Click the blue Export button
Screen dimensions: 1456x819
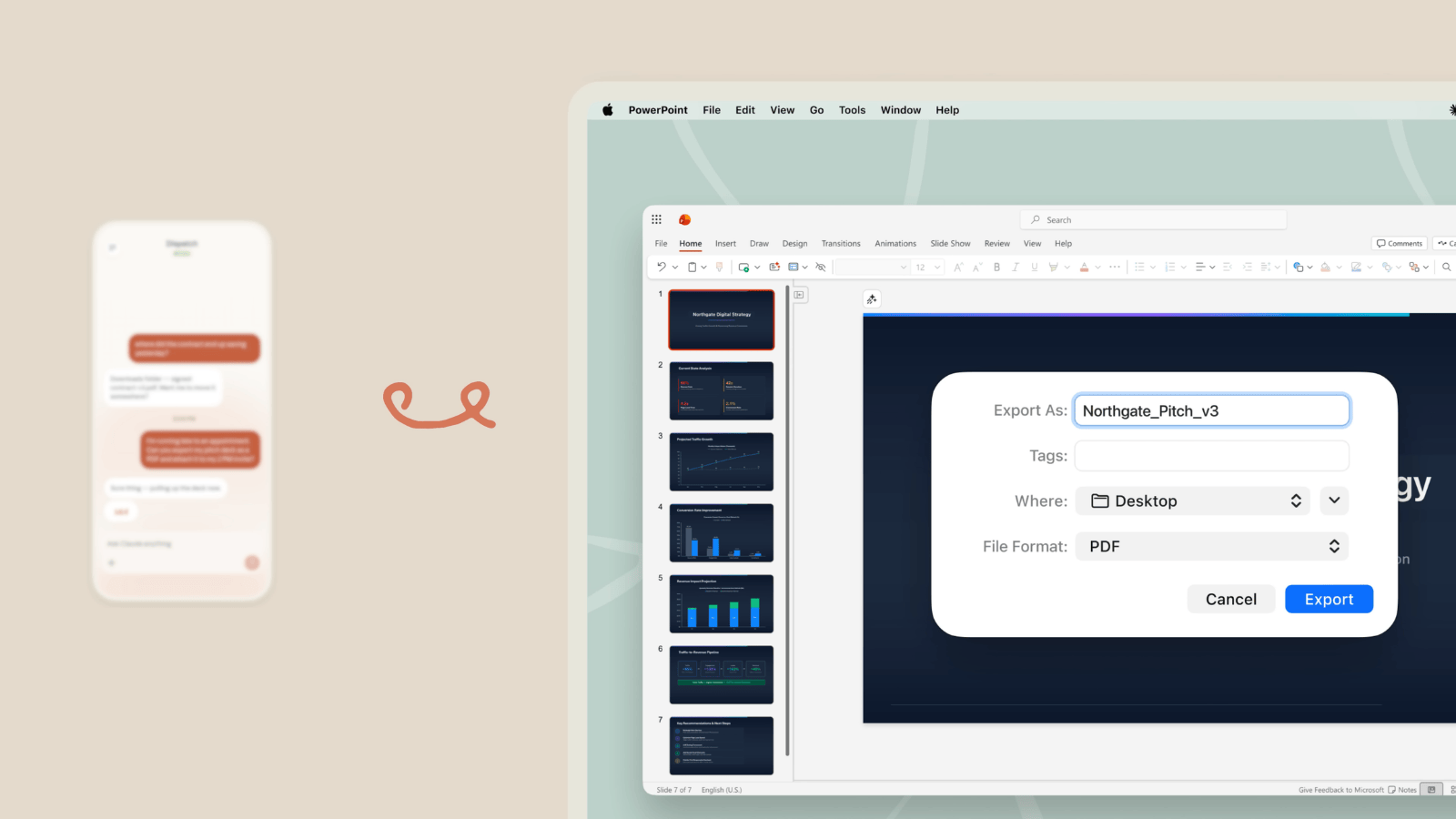tap(1329, 599)
